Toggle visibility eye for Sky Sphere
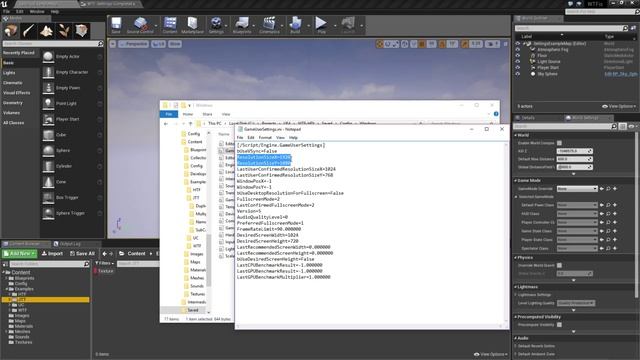Screen dimensions: 640x360 click(518, 74)
